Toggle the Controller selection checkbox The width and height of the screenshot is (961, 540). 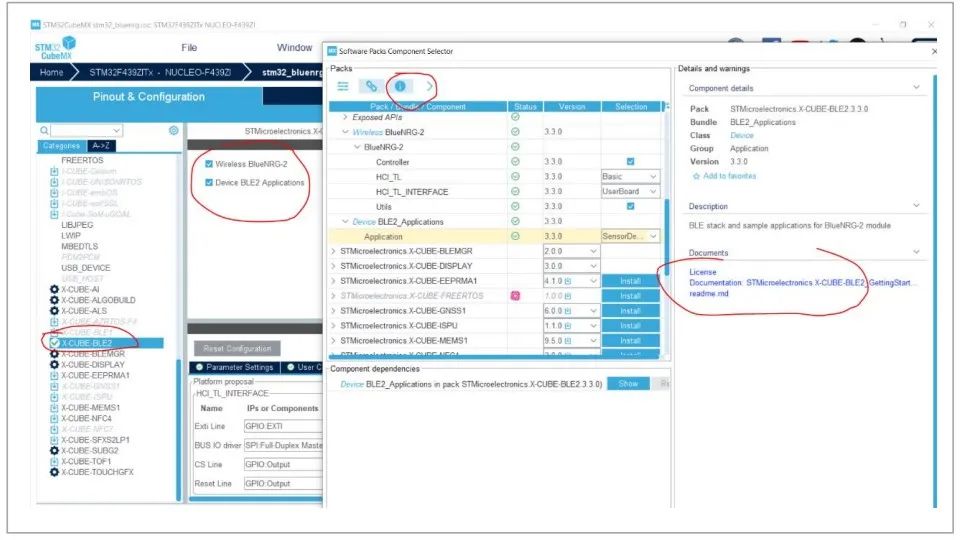[x=631, y=161]
